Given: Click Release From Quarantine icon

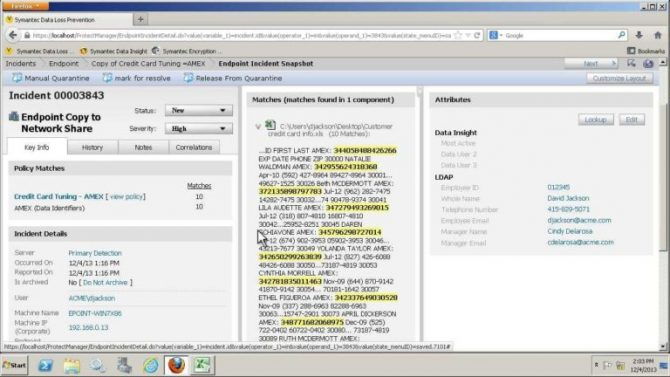Looking at the screenshot, I should pos(188,78).
